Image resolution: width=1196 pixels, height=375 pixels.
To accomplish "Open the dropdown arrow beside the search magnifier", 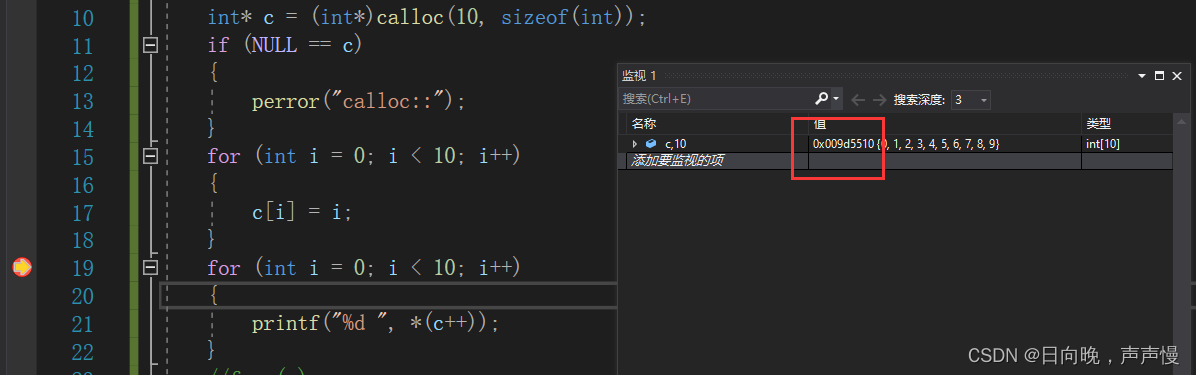I will (x=836, y=100).
